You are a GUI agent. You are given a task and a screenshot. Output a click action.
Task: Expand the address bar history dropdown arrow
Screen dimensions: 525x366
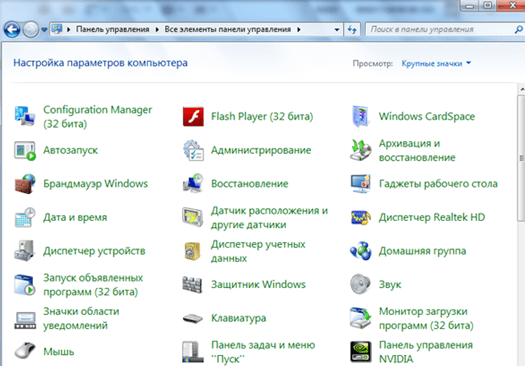[337, 29]
